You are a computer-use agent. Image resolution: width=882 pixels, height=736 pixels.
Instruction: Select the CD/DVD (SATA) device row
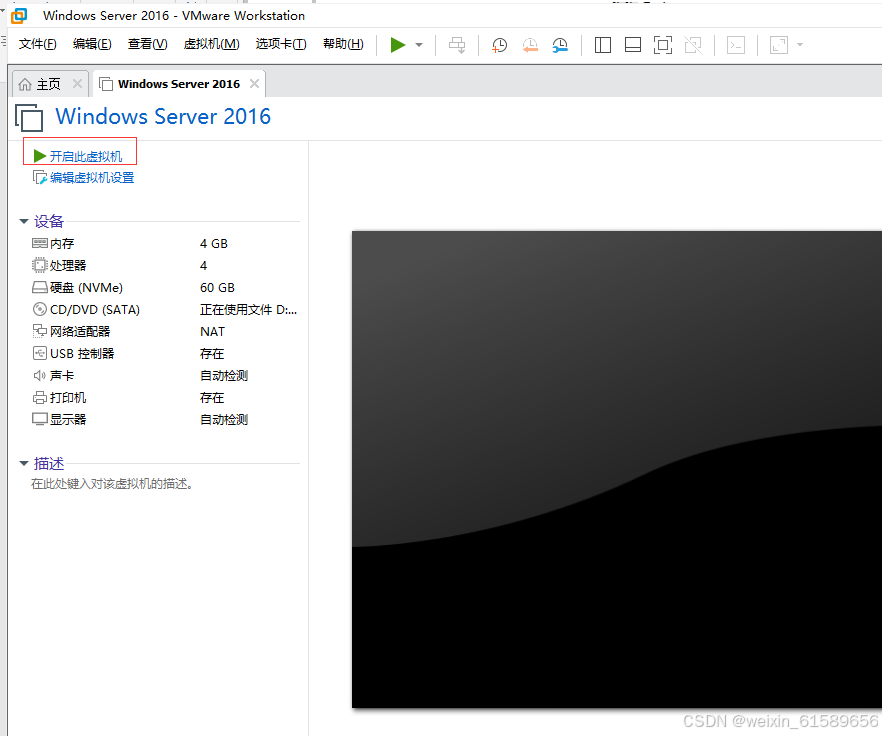pyautogui.click(x=165, y=309)
